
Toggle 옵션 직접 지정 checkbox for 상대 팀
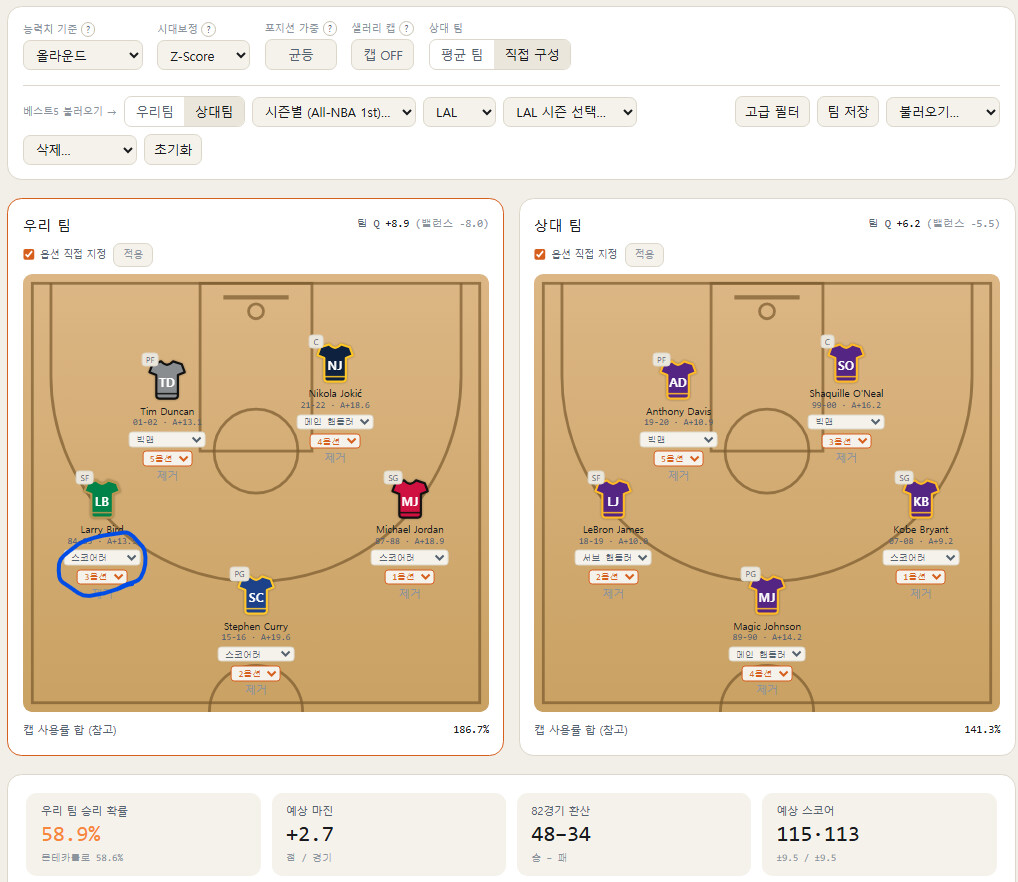pos(540,254)
